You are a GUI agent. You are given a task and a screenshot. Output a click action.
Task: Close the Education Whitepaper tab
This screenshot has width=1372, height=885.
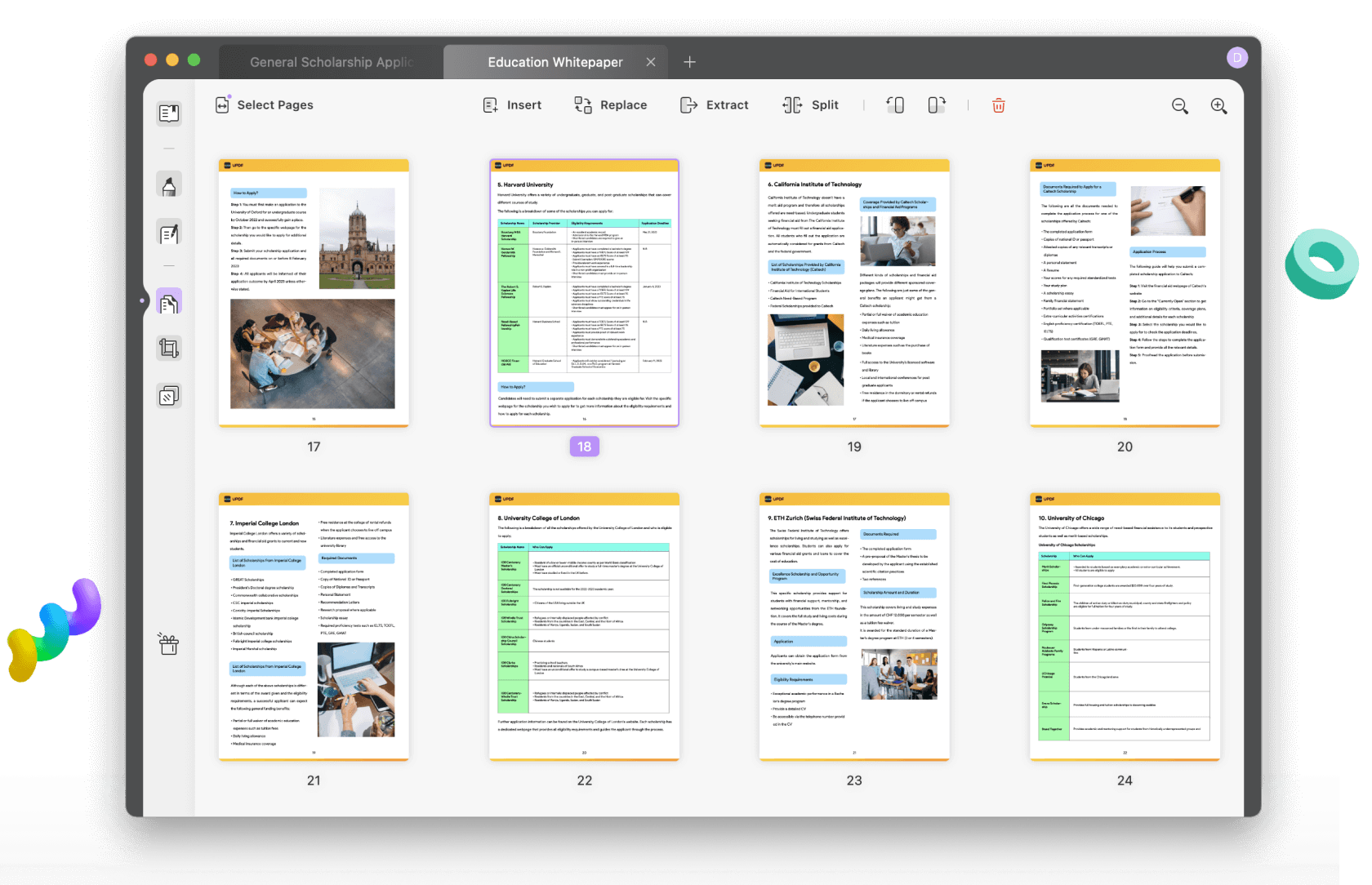[651, 62]
